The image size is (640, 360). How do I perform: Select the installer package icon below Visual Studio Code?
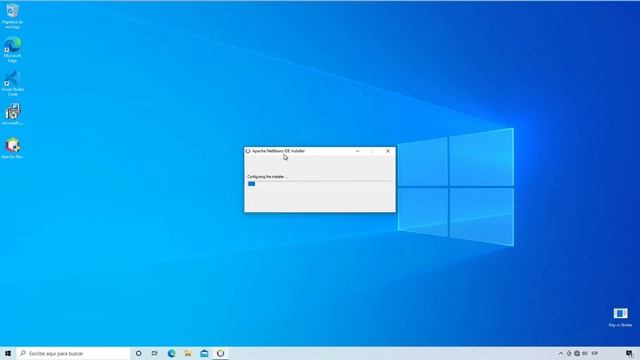pos(12,115)
